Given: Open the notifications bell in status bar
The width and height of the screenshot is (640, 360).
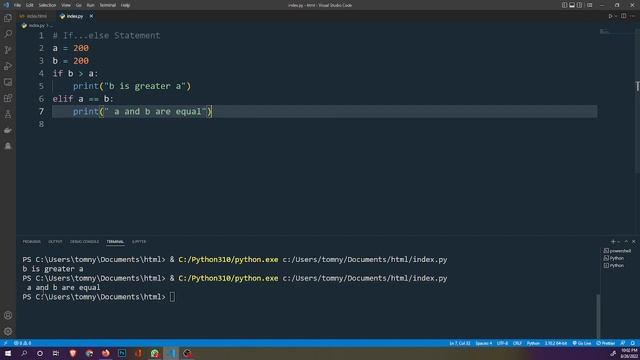Looking at the screenshot, I should pos(632,343).
